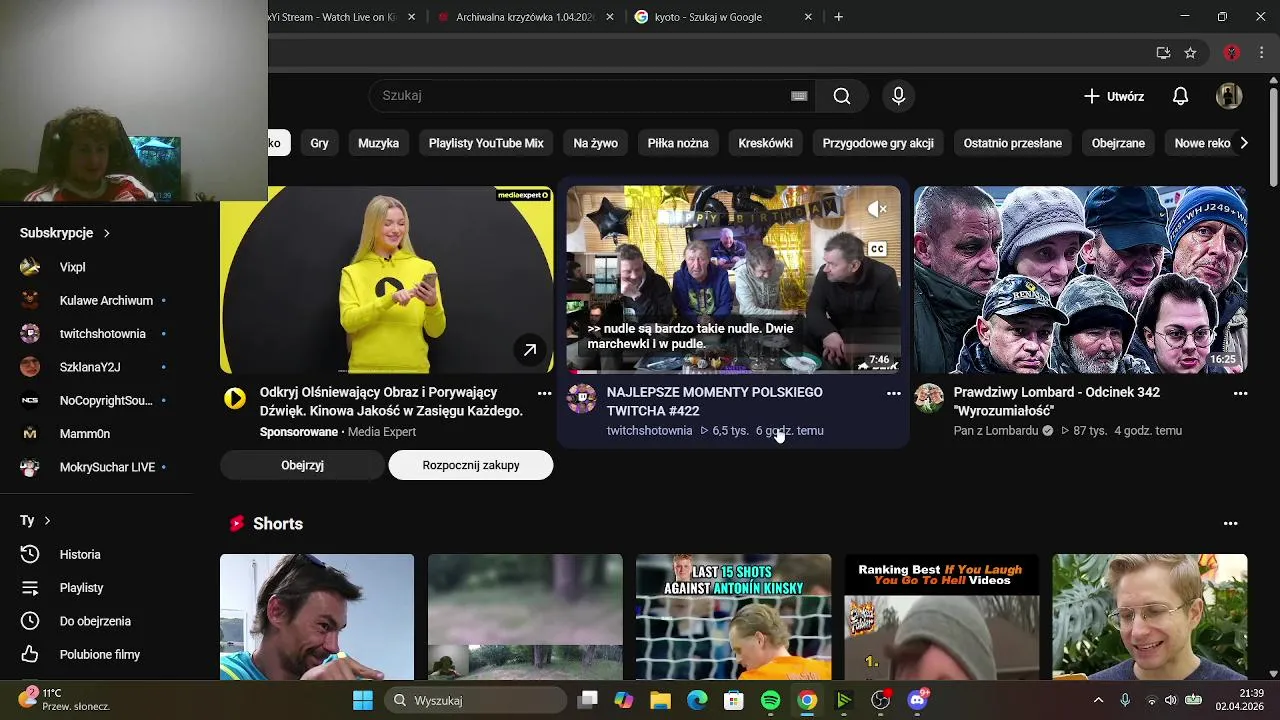Select the Piłka nożna chip
This screenshot has width=1280, height=720.
pyautogui.click(x=678, y=143)
